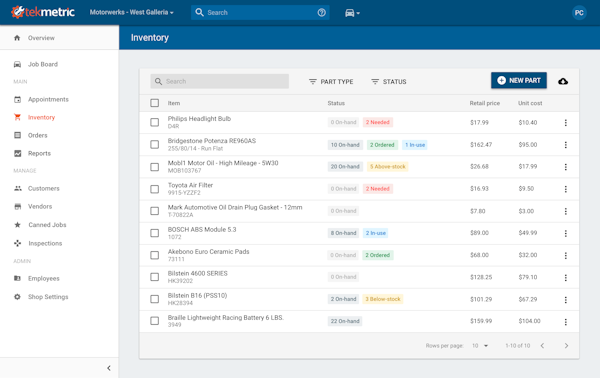Open the help icon in top search bar
This screenshot has height=378, width=600.
click(321, 13)
